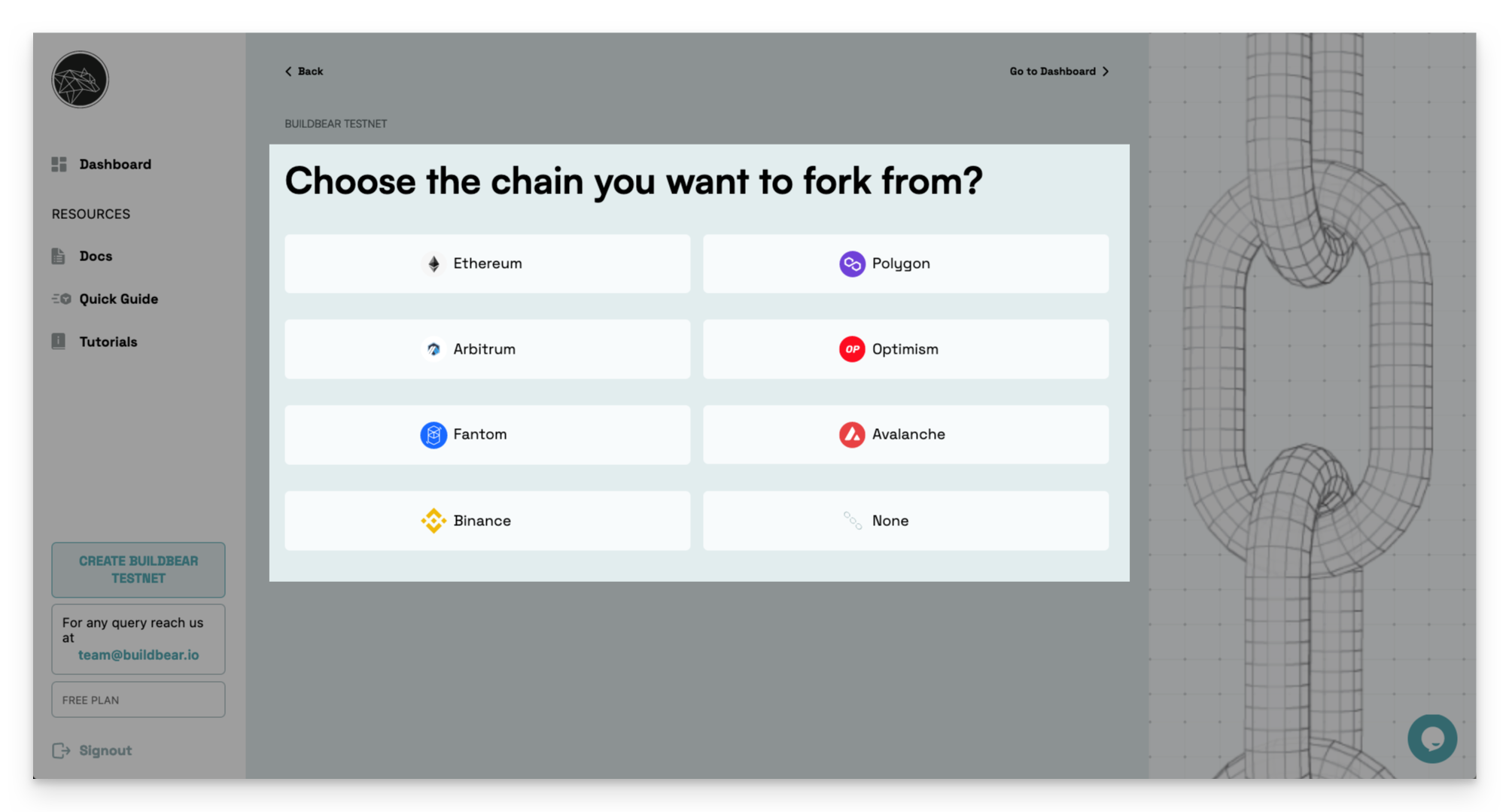Choose the Polygon purple logo icon

click(x=852, y=264)
